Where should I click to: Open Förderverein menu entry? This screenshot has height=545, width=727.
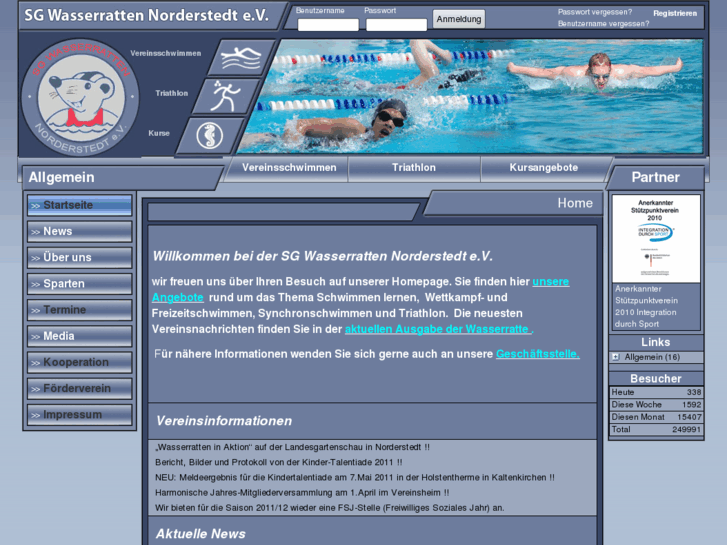pos(80,388)
